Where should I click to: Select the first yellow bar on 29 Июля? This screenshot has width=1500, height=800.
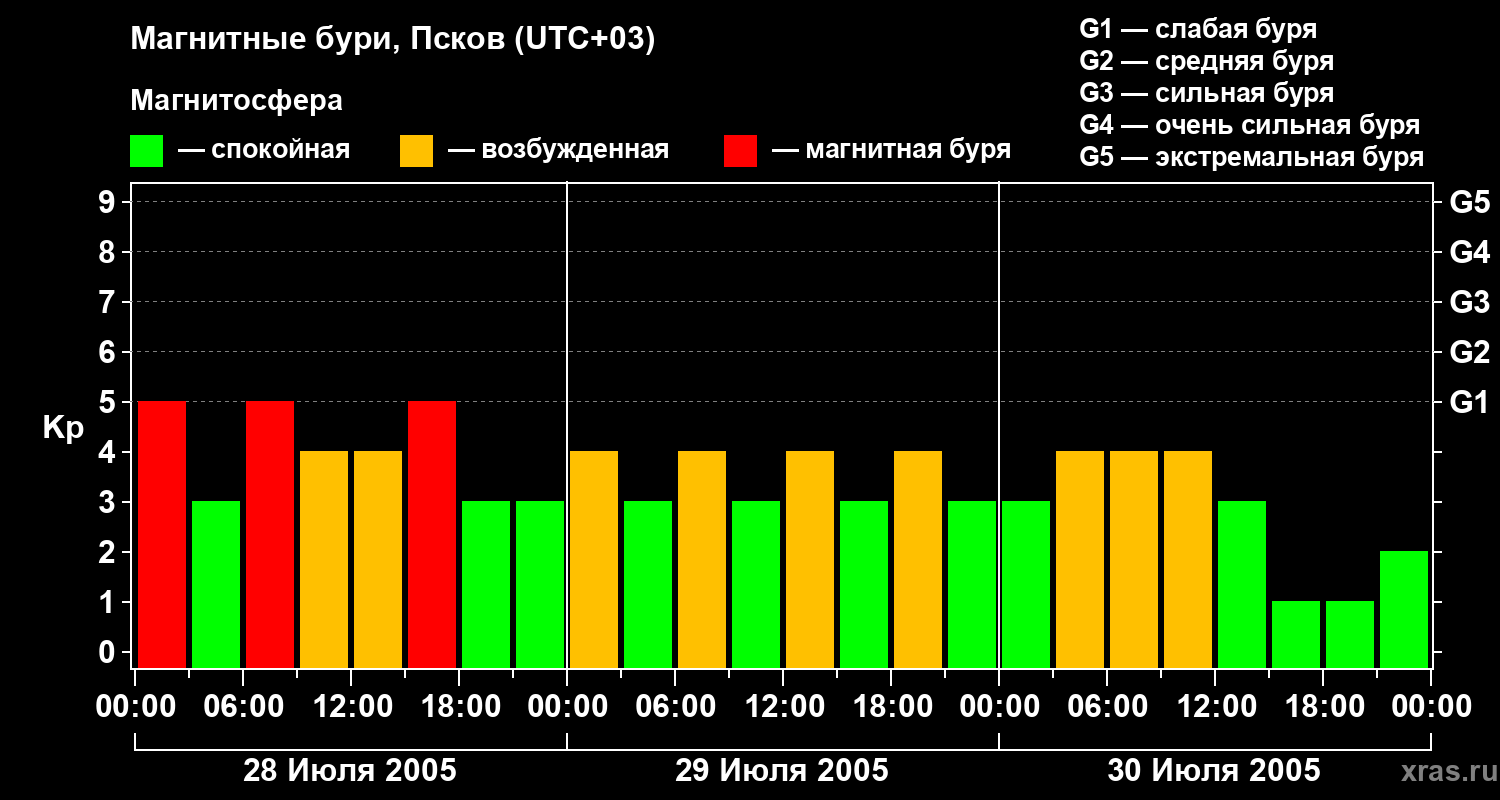click(593, 559)
